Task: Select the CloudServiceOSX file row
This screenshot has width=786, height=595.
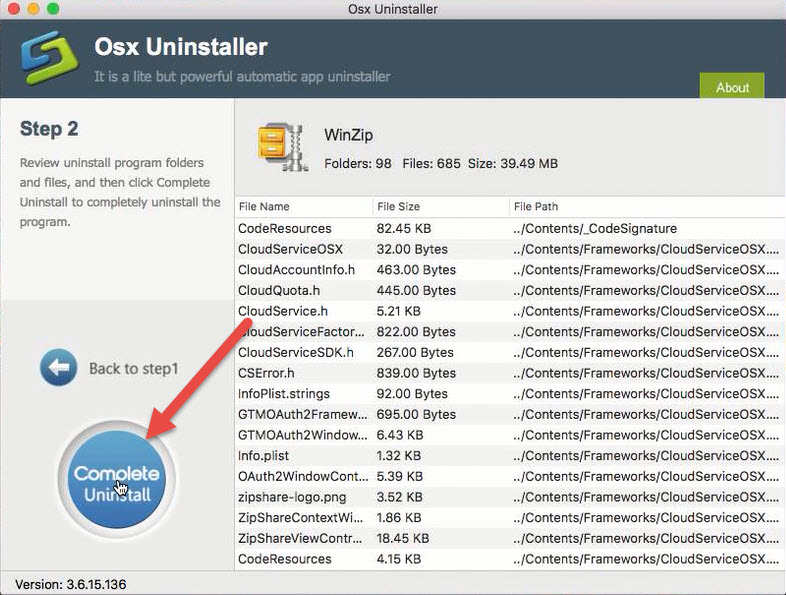Action: tap(510, 249)
